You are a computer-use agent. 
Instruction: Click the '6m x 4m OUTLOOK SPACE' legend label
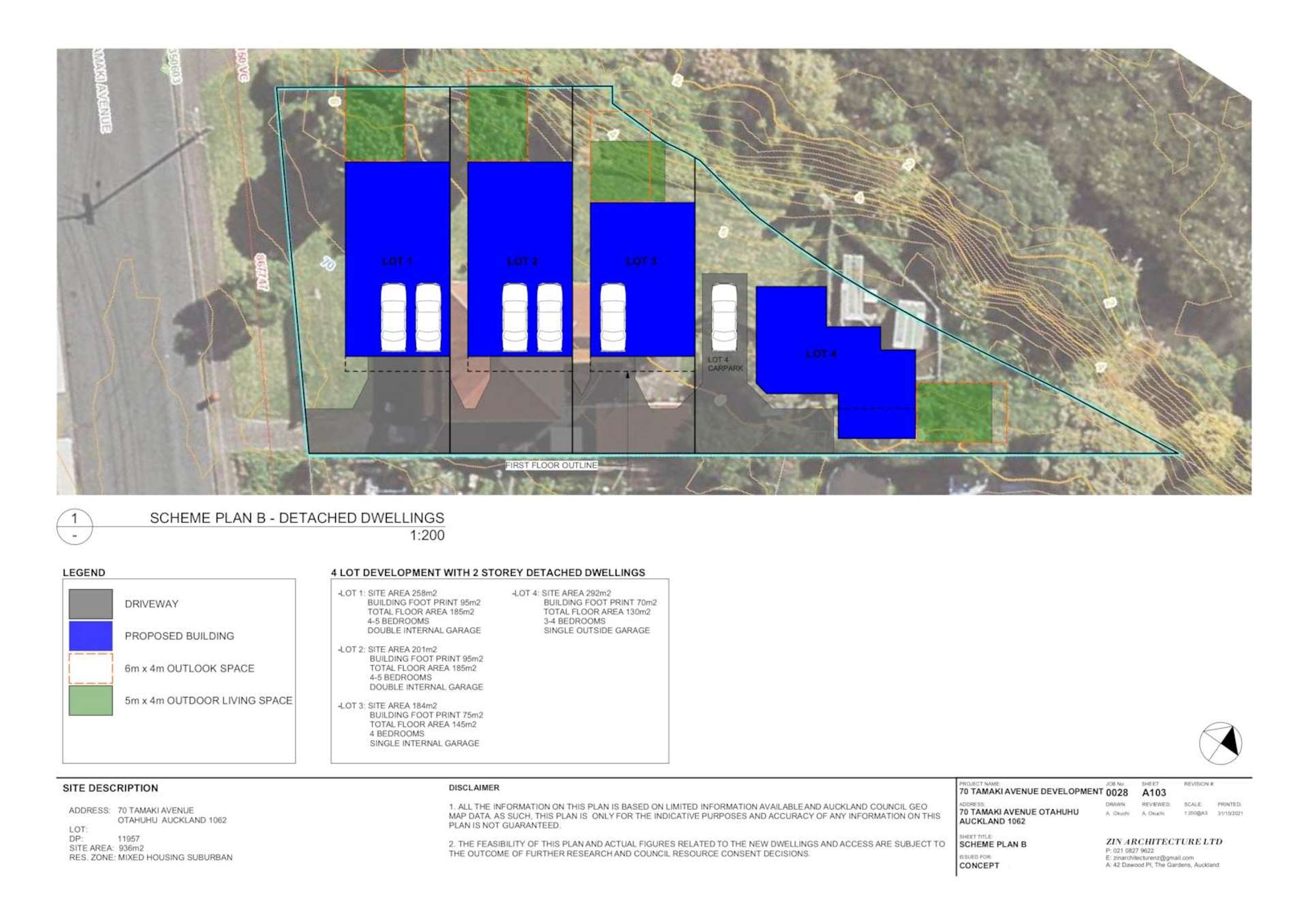(189, 669)
